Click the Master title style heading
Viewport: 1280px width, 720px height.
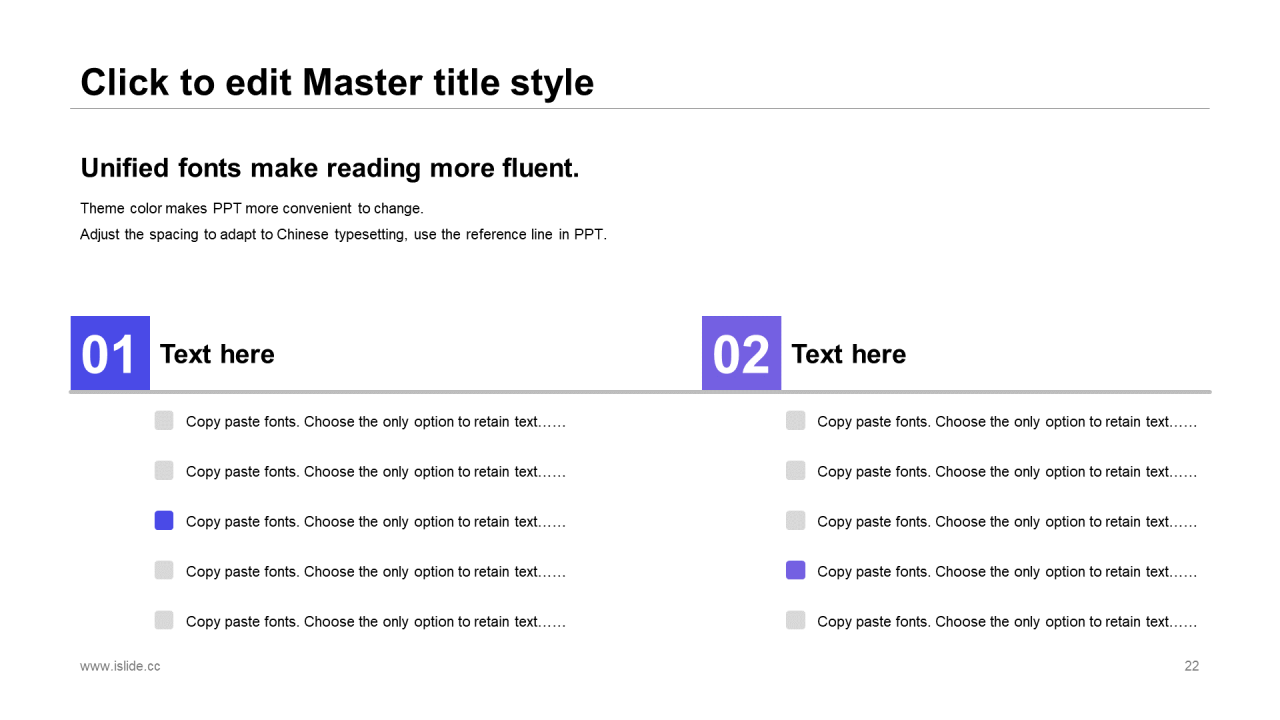click(337, 82)
